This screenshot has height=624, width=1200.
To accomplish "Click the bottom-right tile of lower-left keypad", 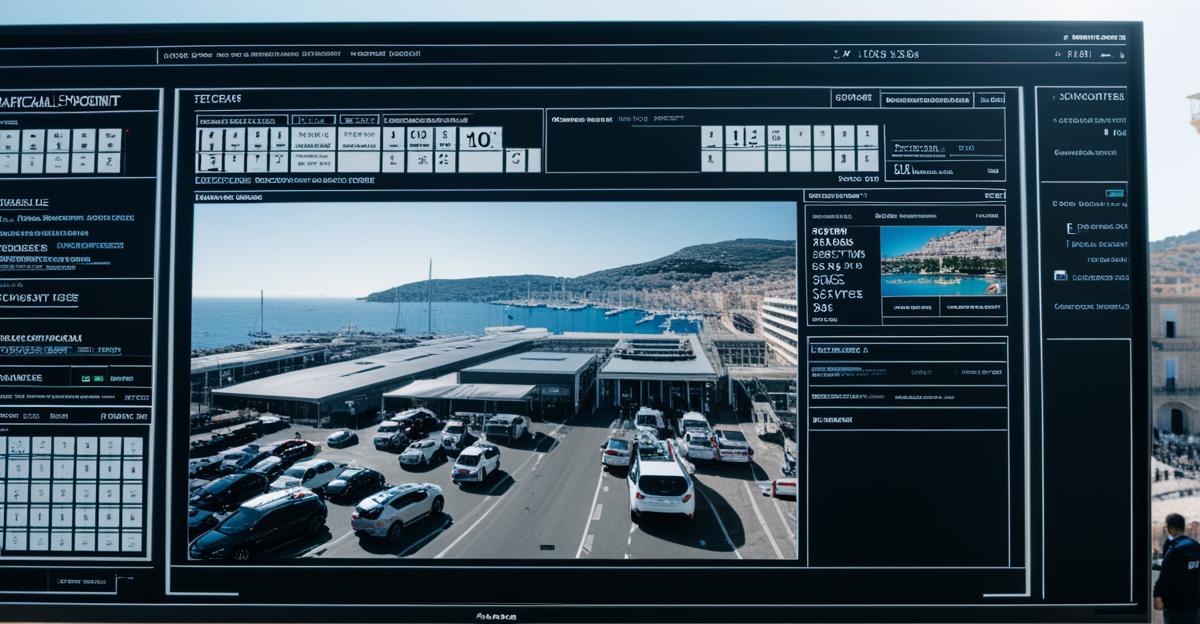I will [x=132, y=541].
